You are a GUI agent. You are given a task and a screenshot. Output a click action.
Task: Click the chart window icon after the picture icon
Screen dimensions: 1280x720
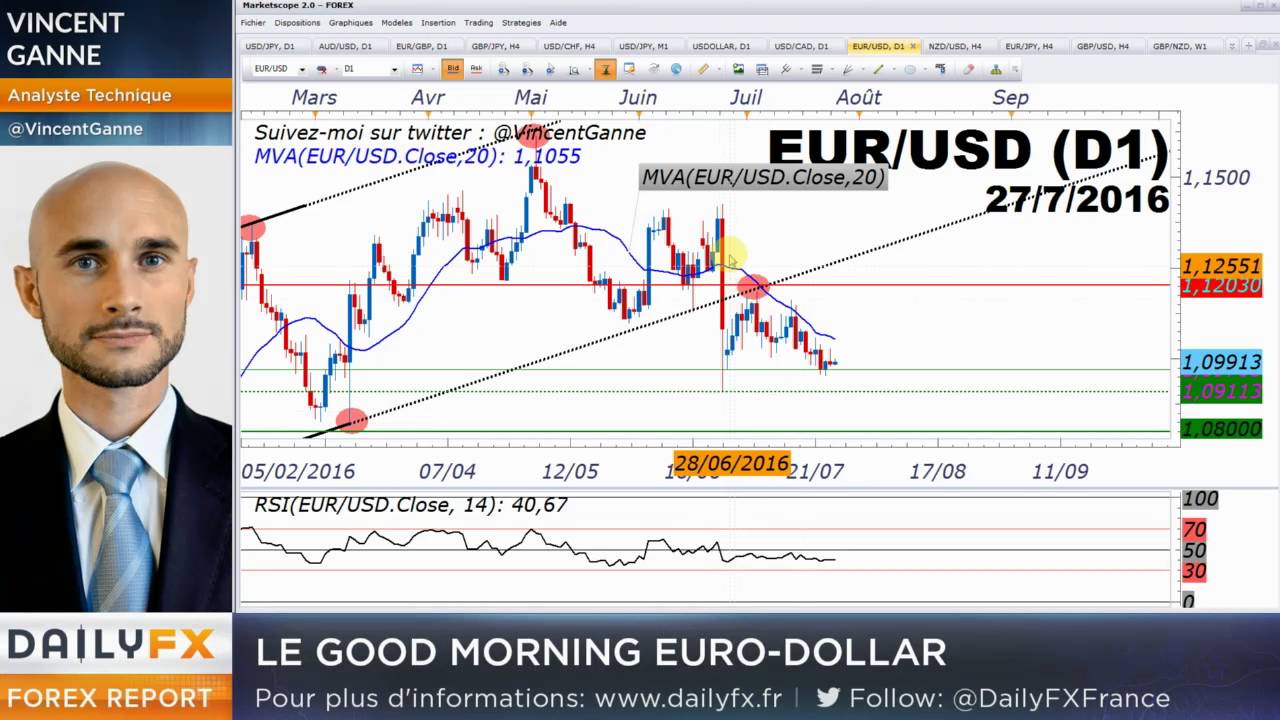tap(762, 69)
